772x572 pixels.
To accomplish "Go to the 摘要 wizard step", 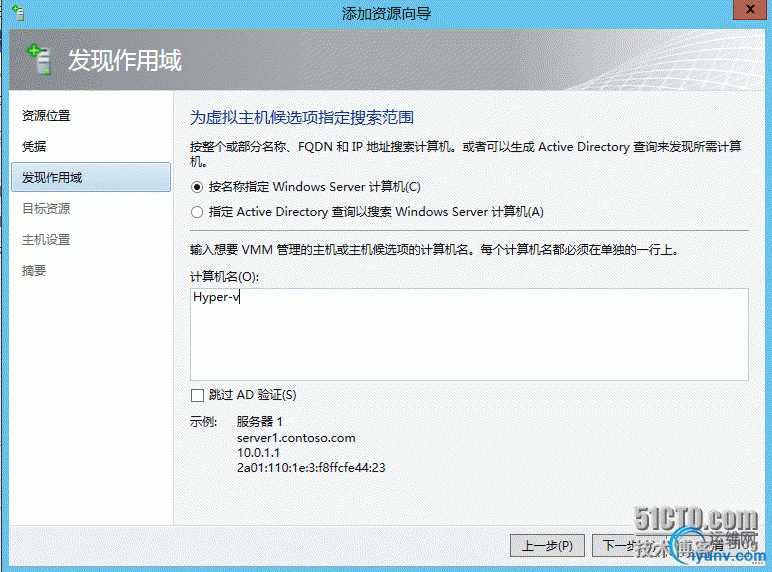I will click(34, 270).
